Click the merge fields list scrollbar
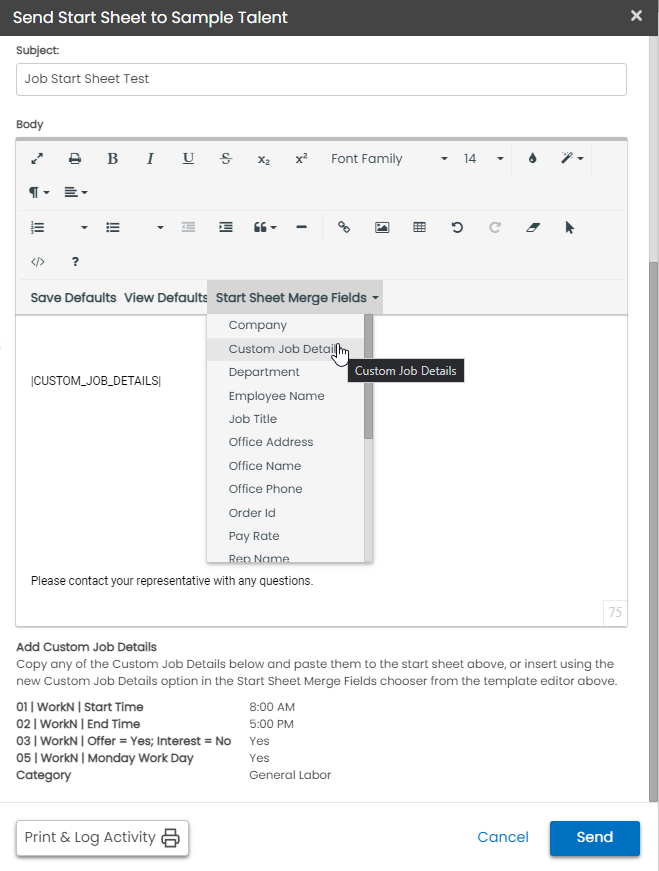Image resolution: width=659 pixels, height=871 pixels. tap(368, 377)
